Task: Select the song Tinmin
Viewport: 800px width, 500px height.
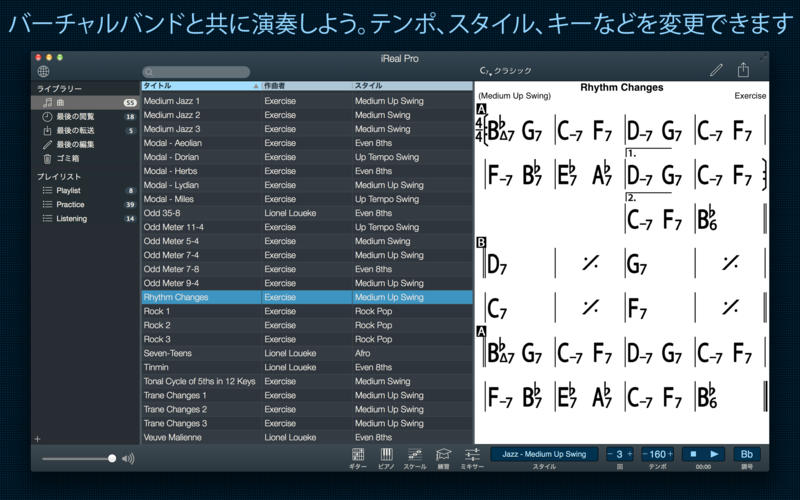Action: click(307, 367)
